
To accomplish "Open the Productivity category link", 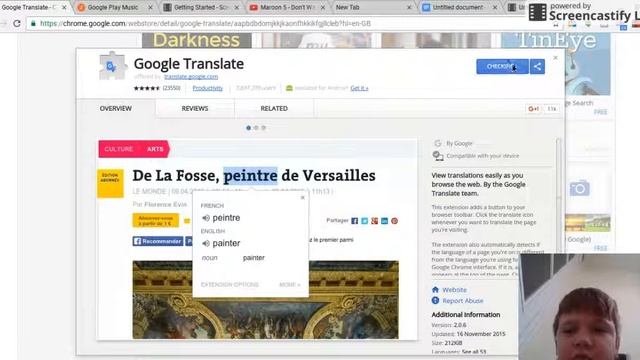I will click(207, 88).
